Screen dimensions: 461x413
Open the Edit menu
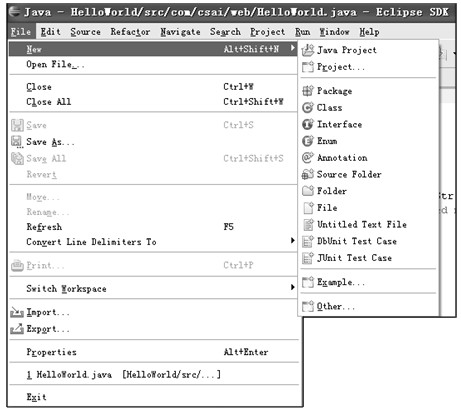pyautogui.click(x=51, y=32)
